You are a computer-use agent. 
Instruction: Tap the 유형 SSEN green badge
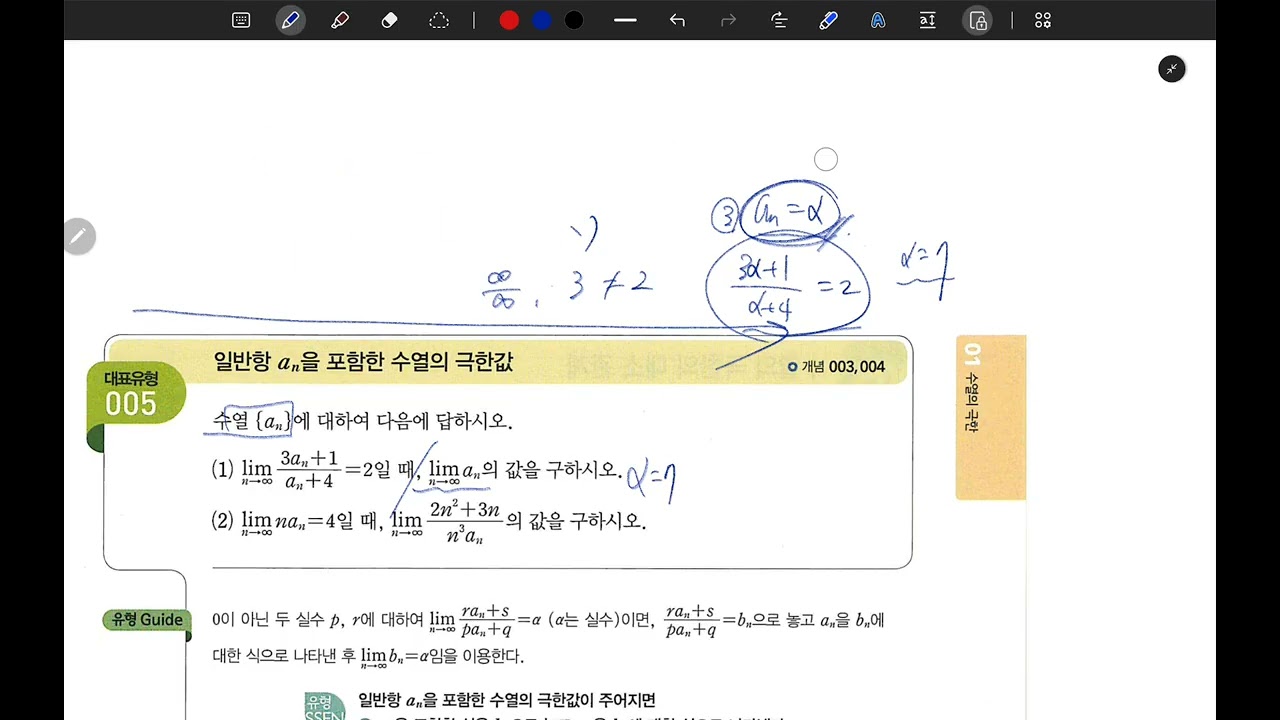point(324,706)
